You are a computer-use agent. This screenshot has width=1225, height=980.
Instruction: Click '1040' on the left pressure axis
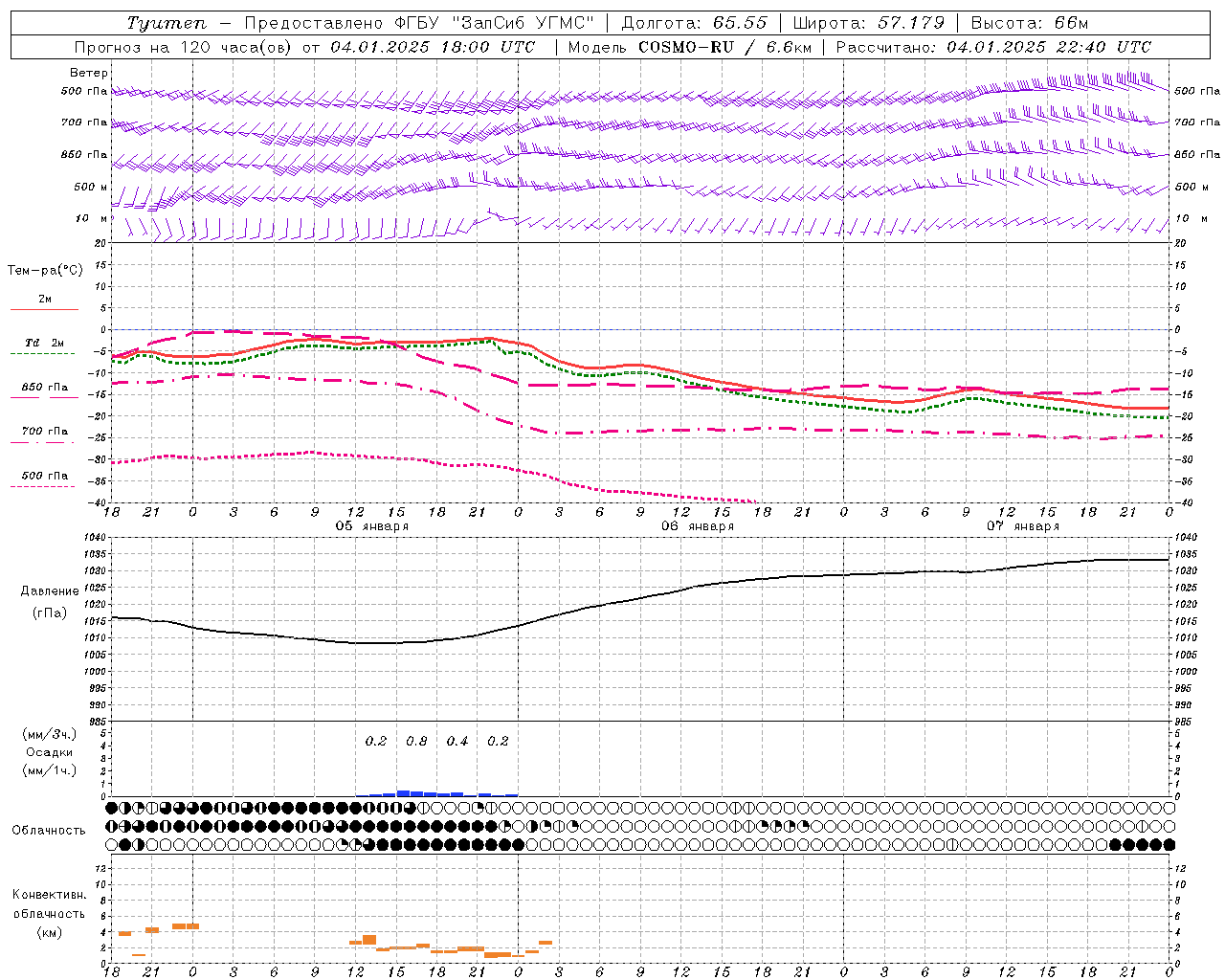96,539
